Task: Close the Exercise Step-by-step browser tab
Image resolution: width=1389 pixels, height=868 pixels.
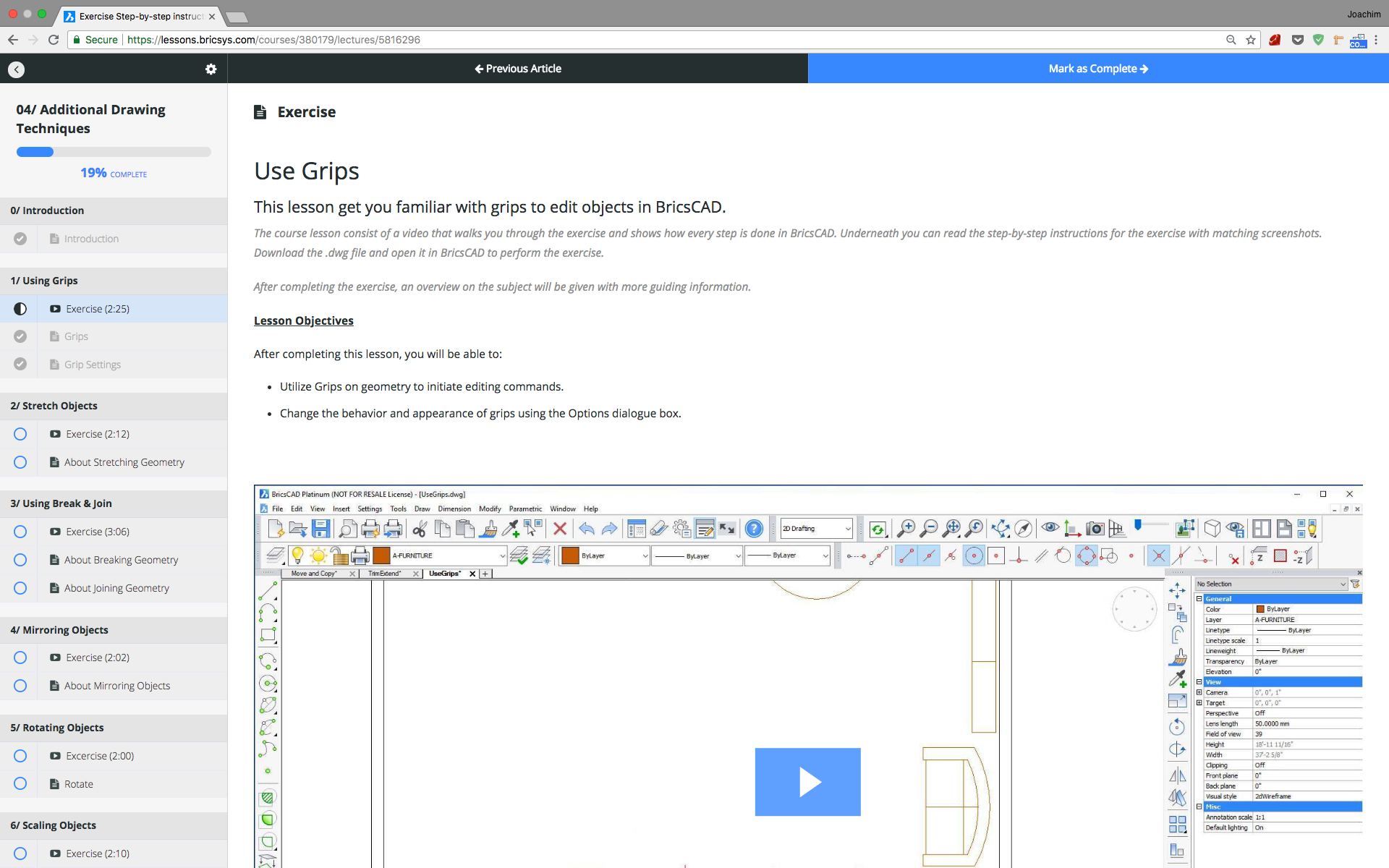Action: click(211, 16)
